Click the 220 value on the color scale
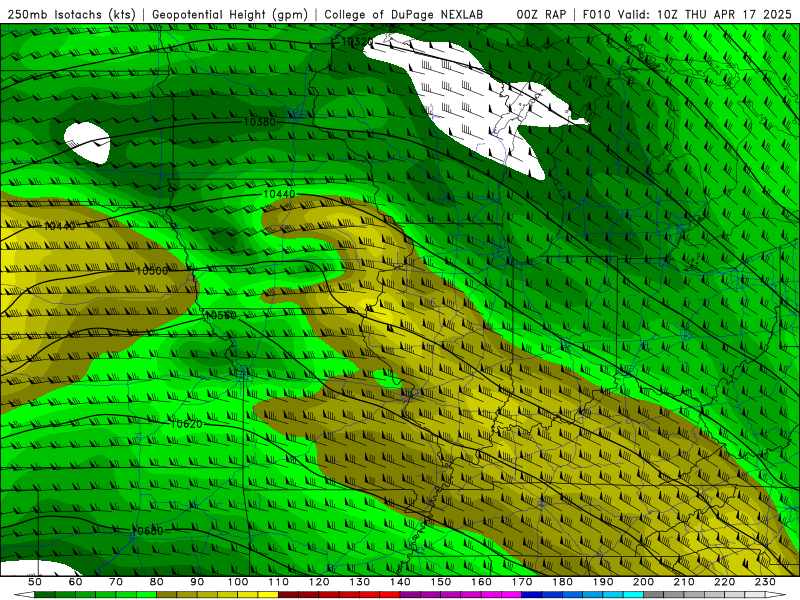Image resolution: width=800 pixels, height=600 pixels. (724, 582)
